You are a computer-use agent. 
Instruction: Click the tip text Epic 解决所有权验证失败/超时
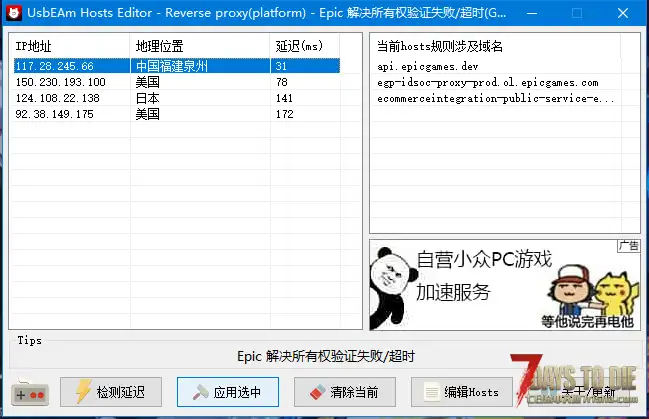326,356
